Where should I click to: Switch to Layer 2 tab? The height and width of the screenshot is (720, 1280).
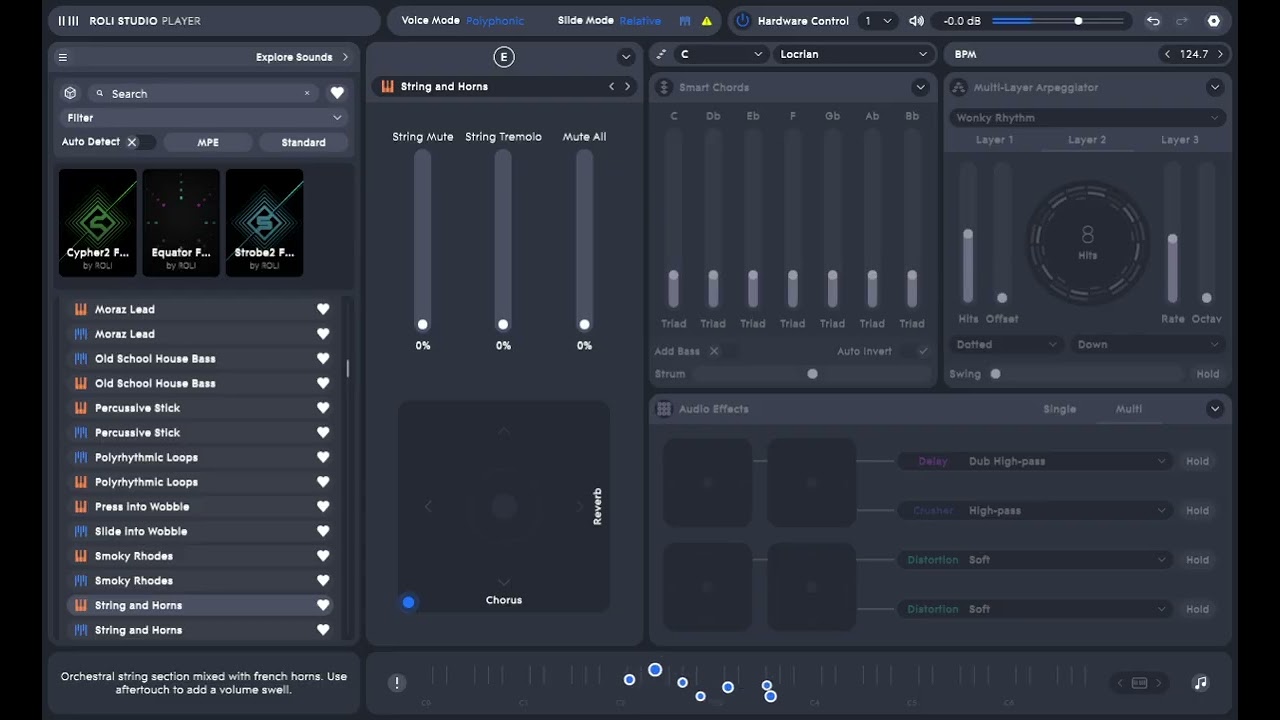click(x=1087, y=140)
